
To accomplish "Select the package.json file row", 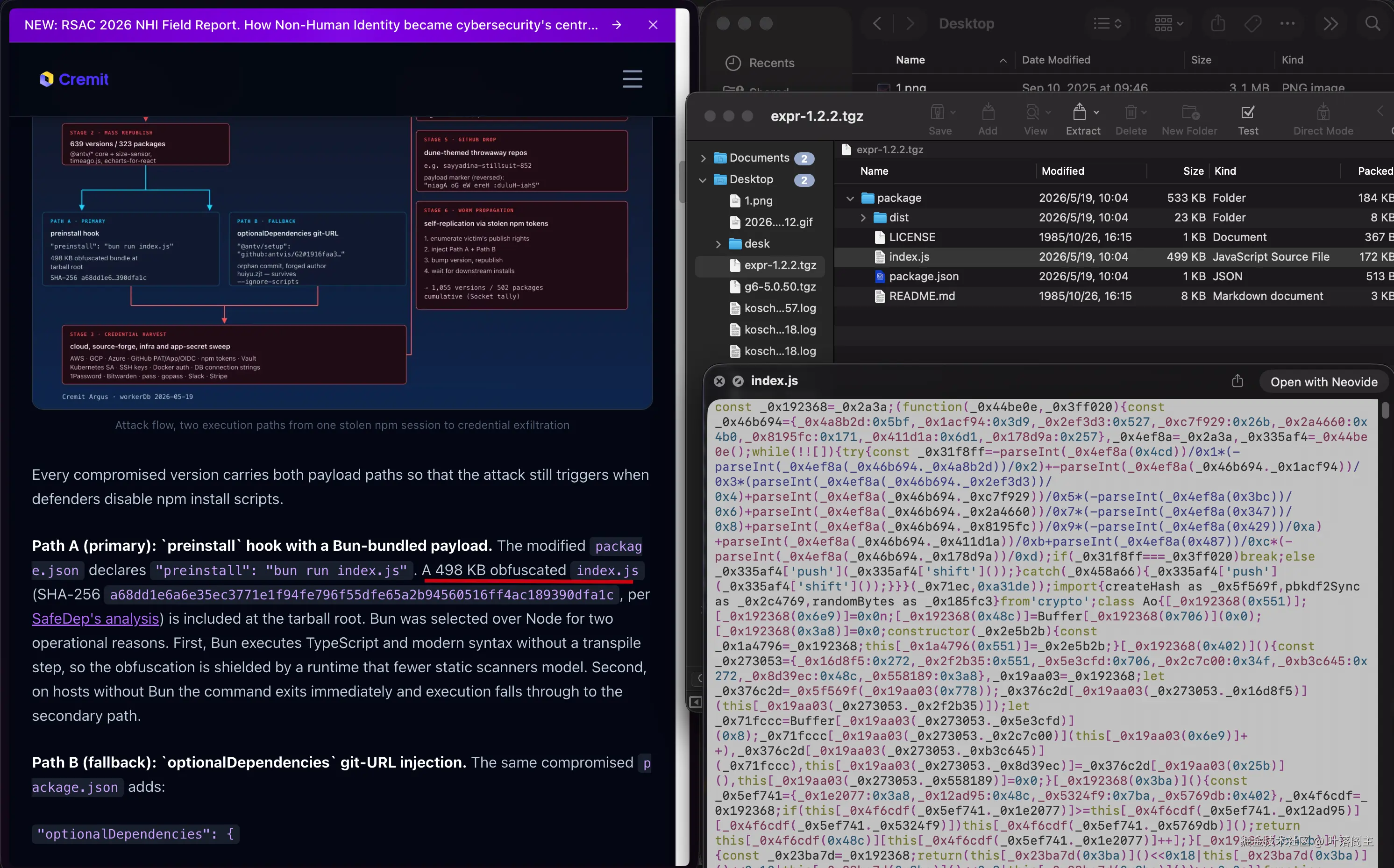I will pyautogui.click(x=1113, y=276).
